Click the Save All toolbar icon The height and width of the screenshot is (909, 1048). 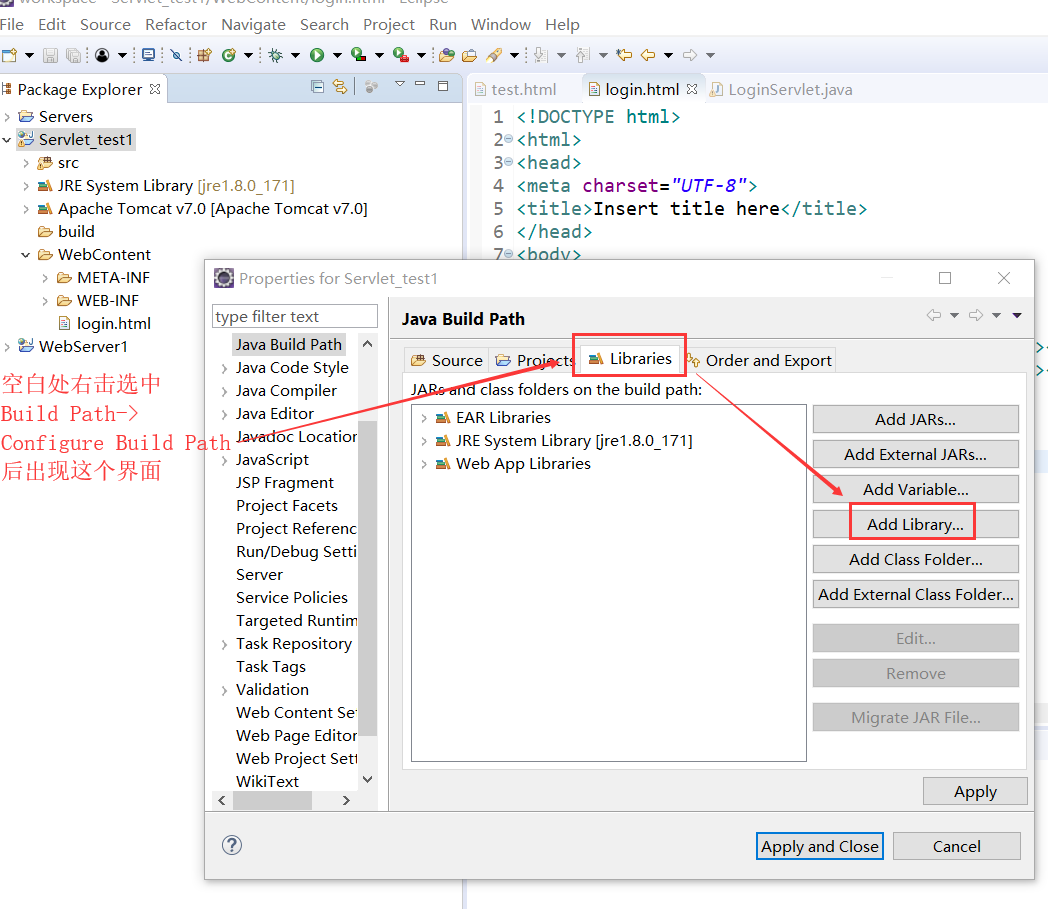tap(74, 55)
